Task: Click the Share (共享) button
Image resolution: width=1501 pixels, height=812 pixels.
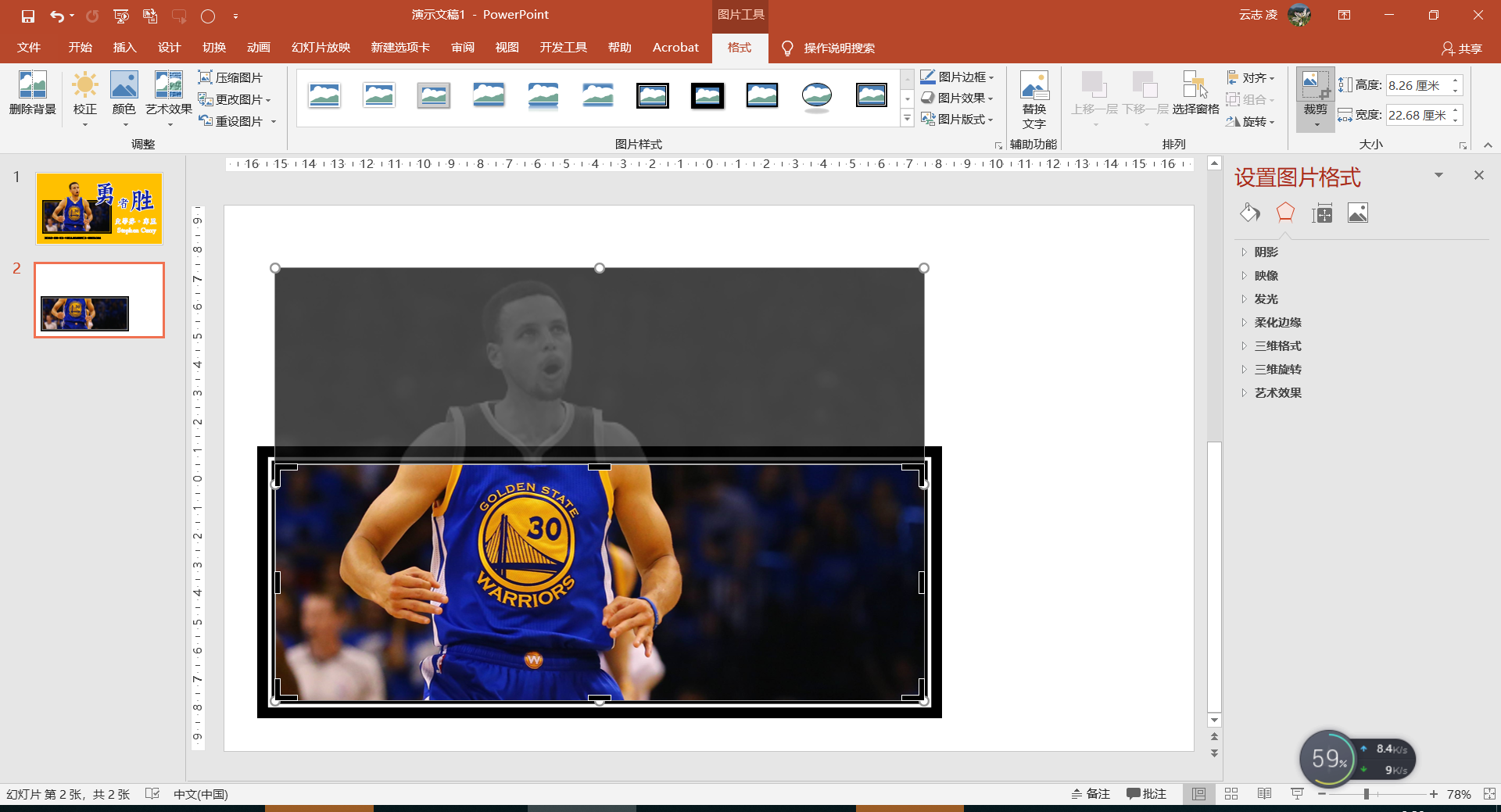Action: [x=1462, y=48]
